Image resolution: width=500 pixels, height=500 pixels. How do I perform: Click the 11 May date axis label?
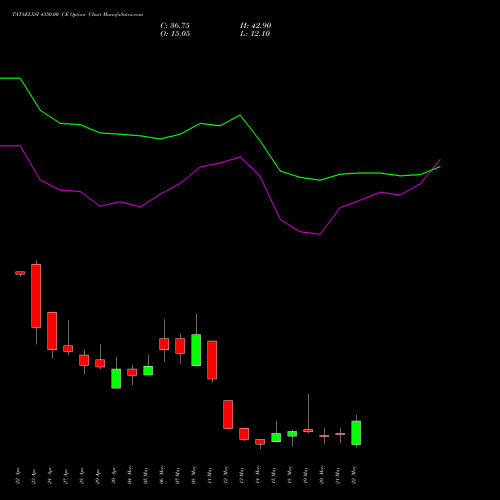pyautogui.click(x=210, y=475)
